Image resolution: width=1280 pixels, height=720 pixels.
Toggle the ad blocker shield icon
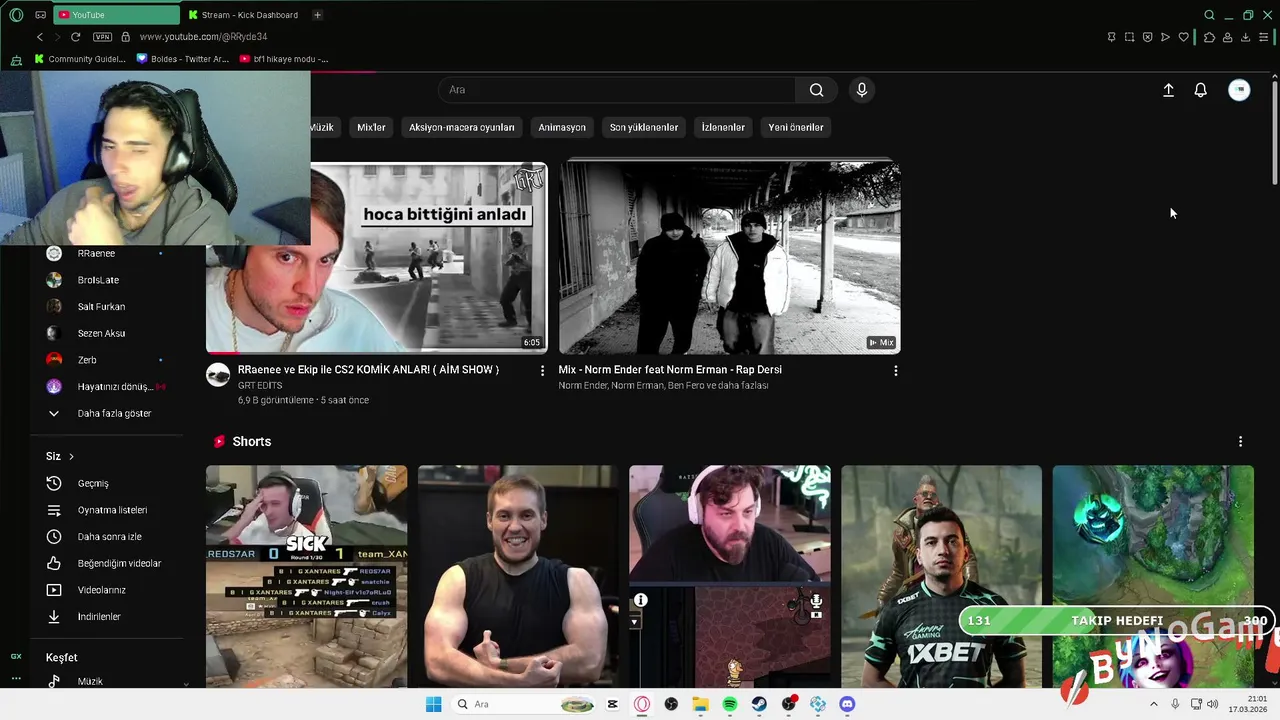1147,37
